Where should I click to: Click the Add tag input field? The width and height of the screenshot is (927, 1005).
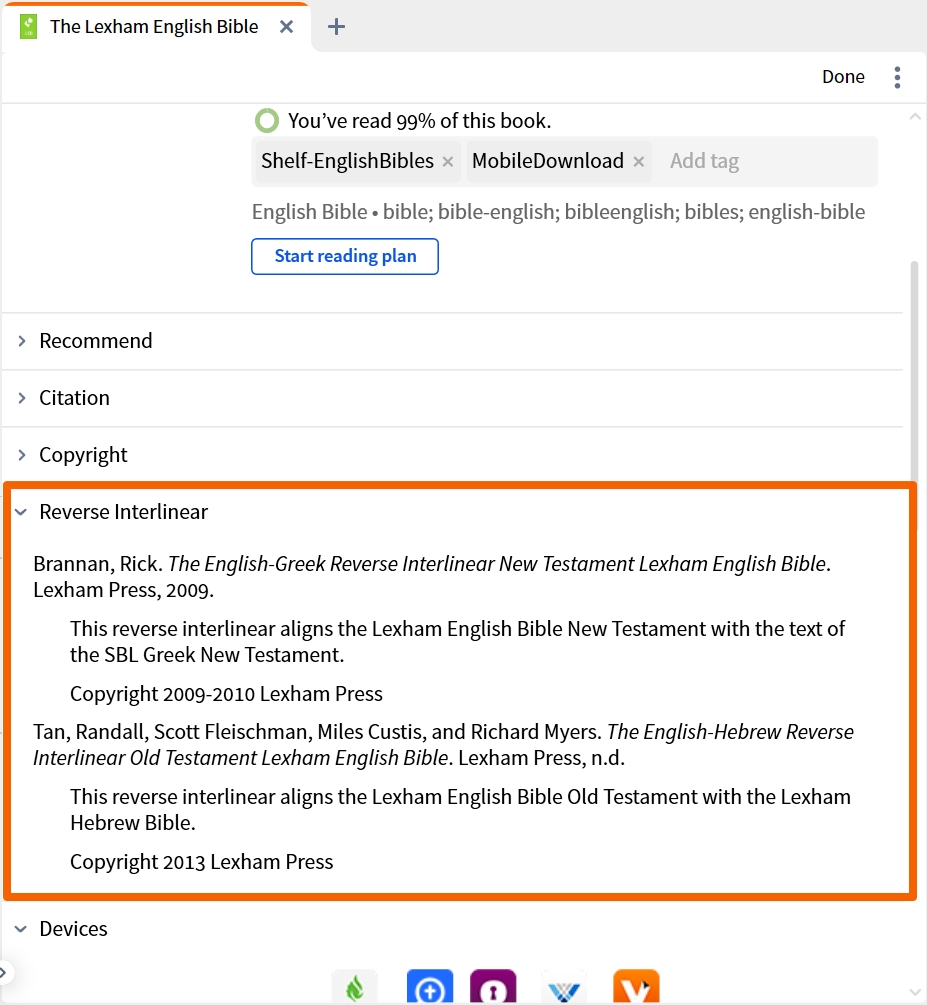[x=766, y=161]
